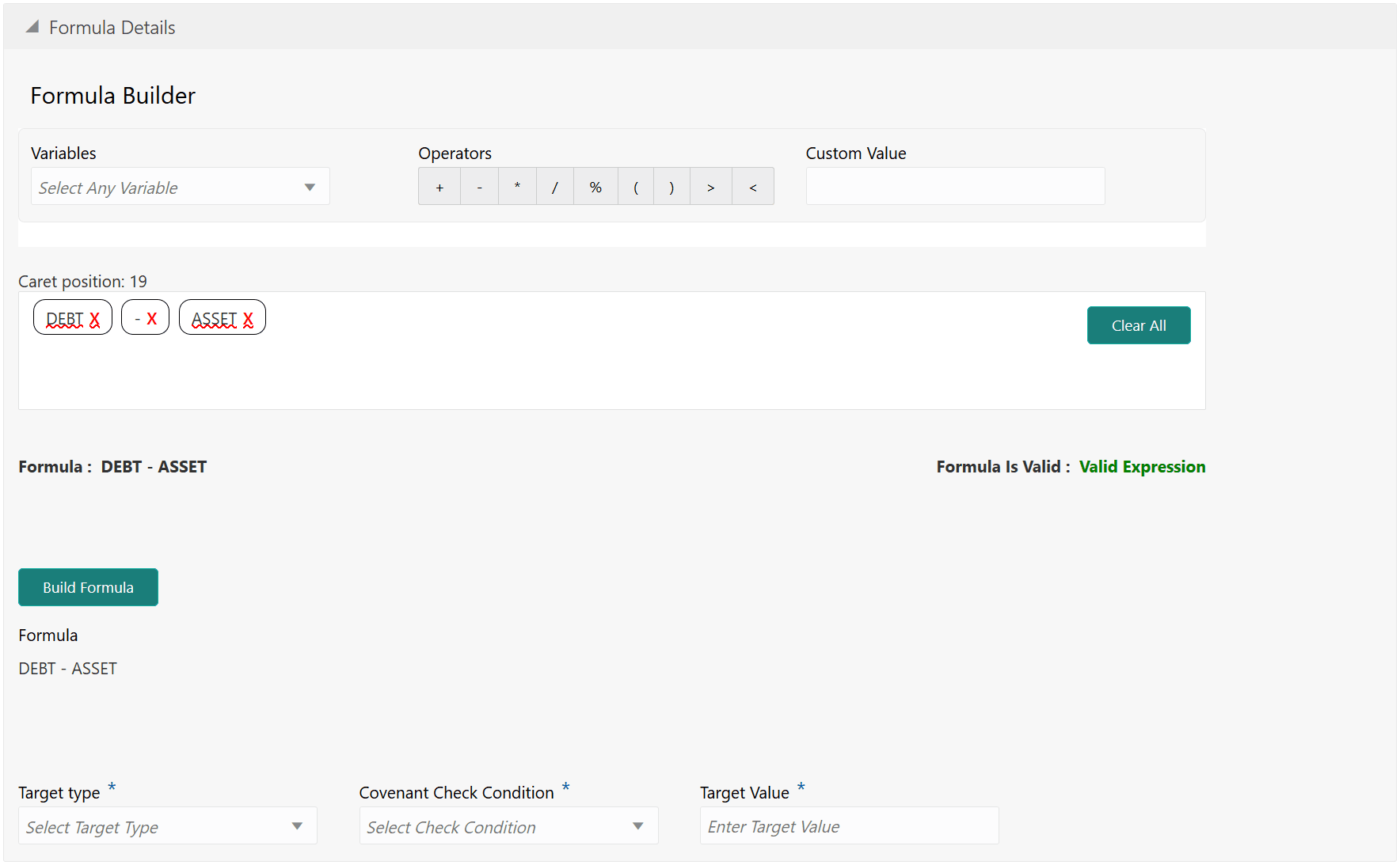This screenshot has width=1400, height=865.
Task: Select the - subtraction operator
Action: pos(478,186)
